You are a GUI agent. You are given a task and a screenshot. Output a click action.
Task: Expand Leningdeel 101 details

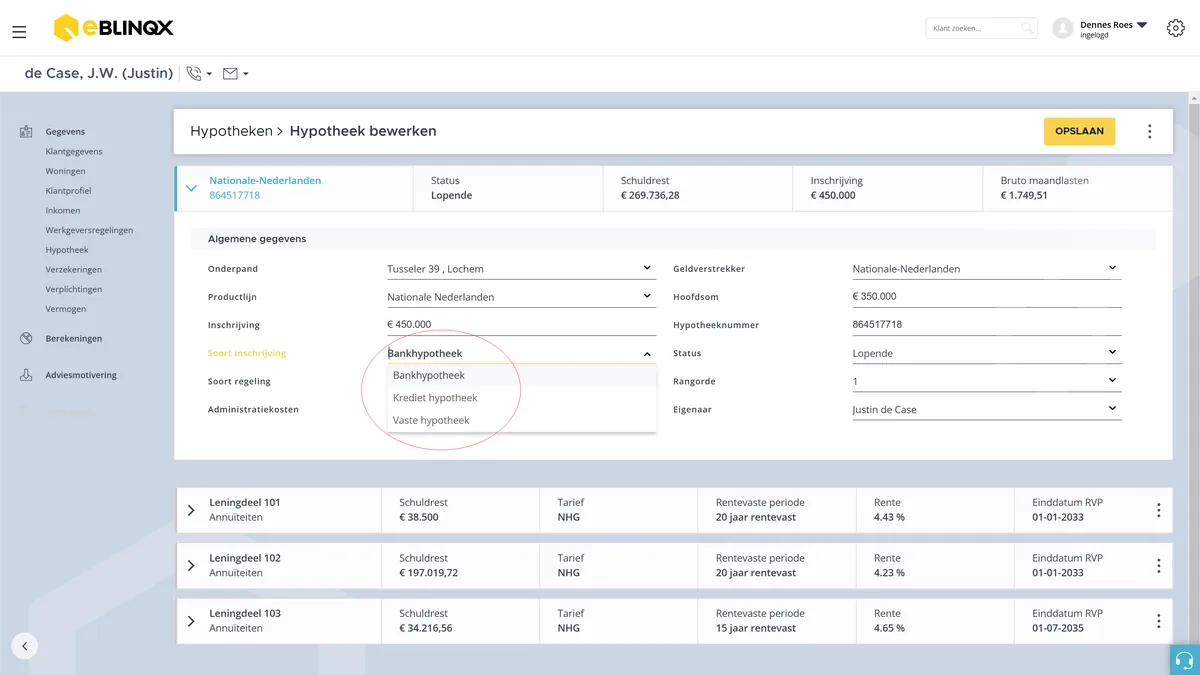point(191,511)
